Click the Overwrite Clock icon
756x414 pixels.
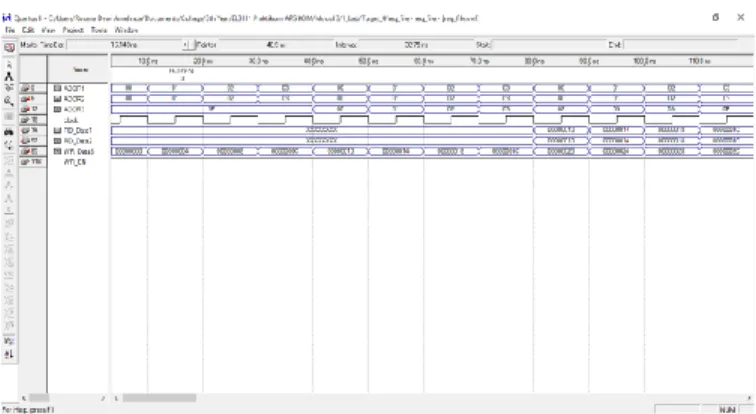coord(9,300)
